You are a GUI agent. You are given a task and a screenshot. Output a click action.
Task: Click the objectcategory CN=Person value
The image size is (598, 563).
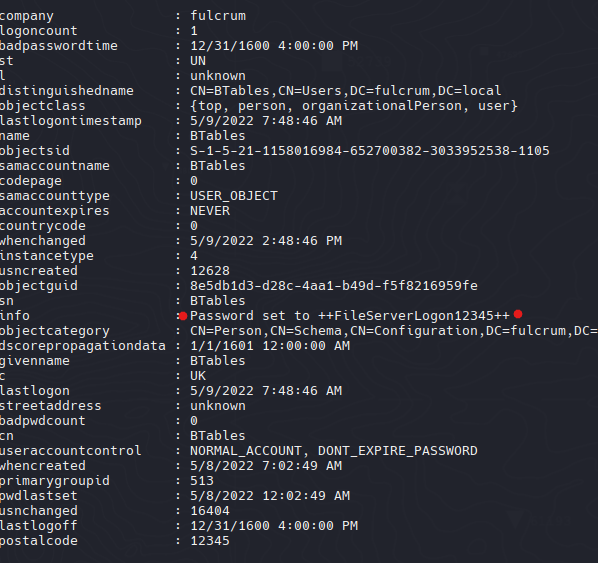pyautogui.click(x=394, y=331)
